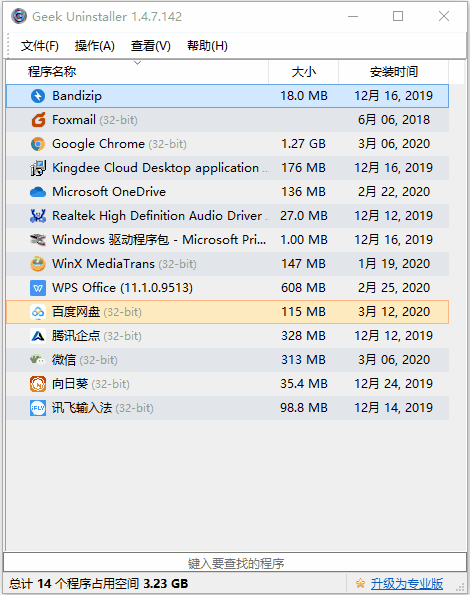Click the Realtek Audio Driver icon
This screenshot has height=595, width=470.
(x=38, y=216)
